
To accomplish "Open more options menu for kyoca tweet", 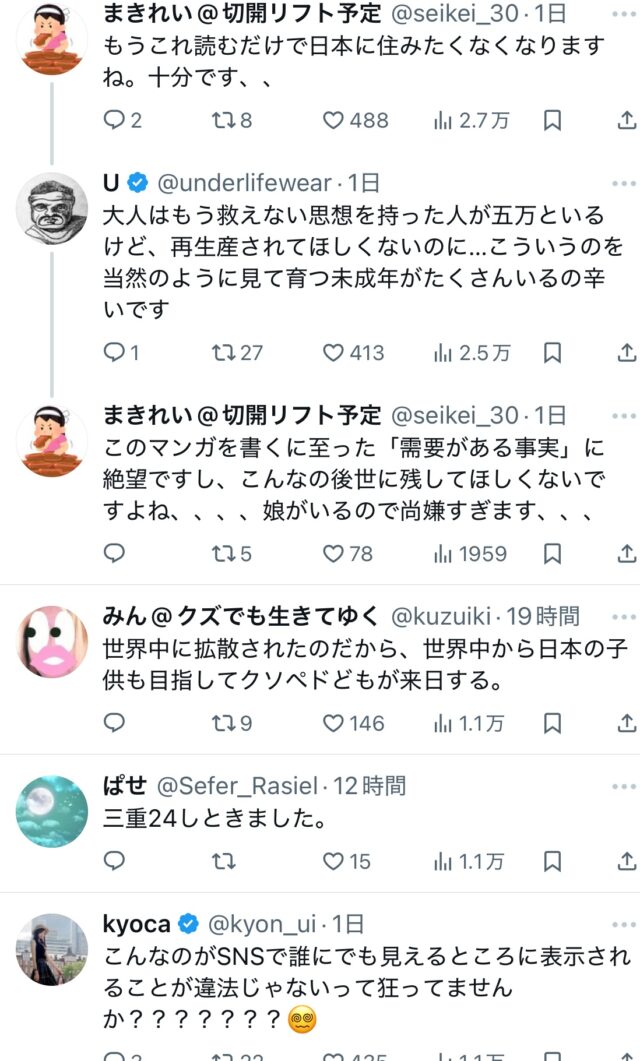I will [624, 924].
